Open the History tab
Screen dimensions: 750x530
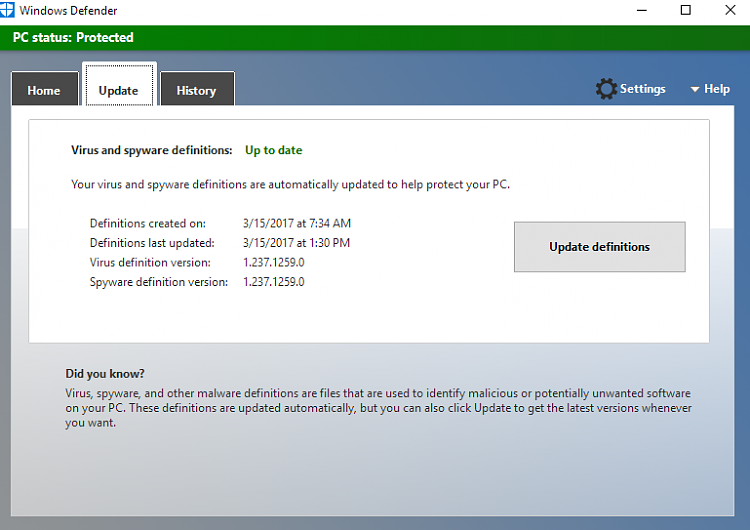(x=197, y=89)
